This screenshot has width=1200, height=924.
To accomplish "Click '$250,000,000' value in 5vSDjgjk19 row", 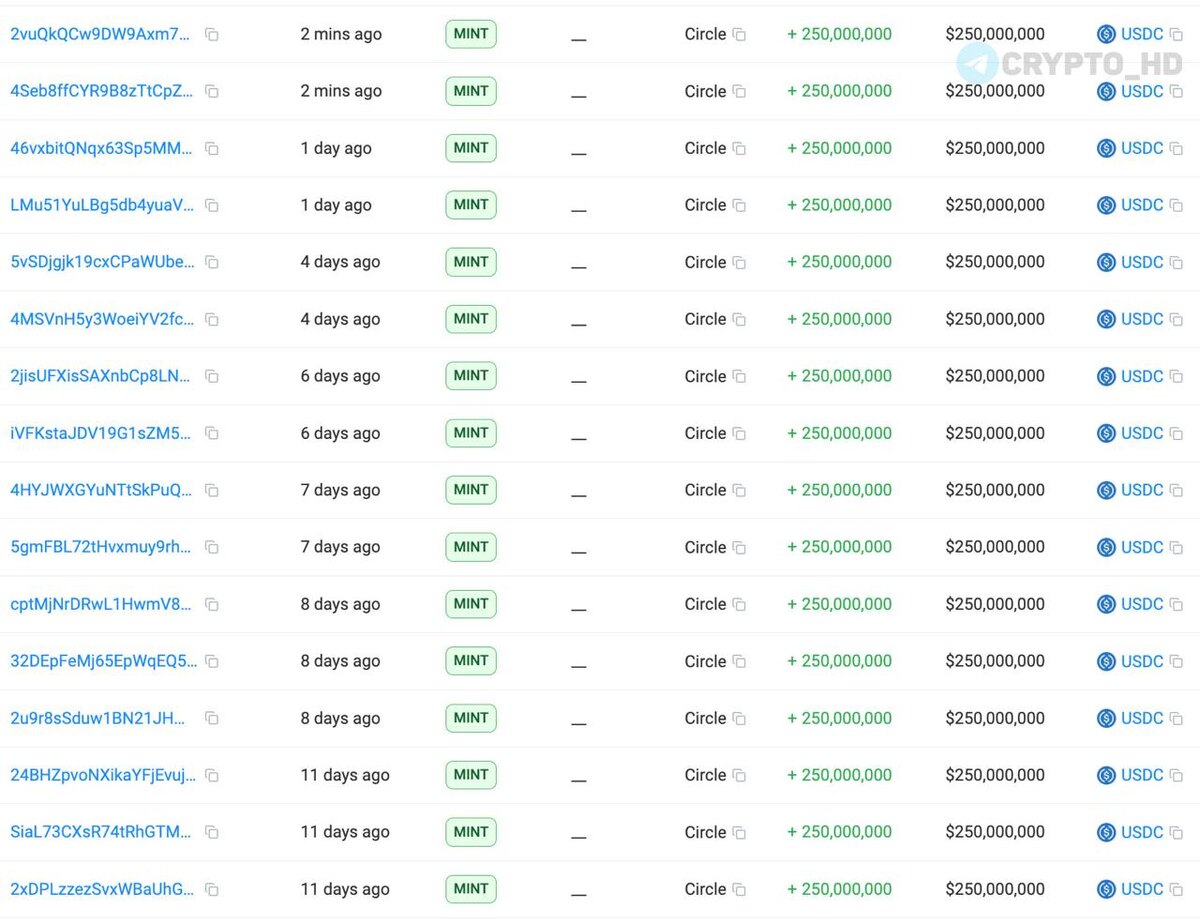I will (x=995, y=262).
